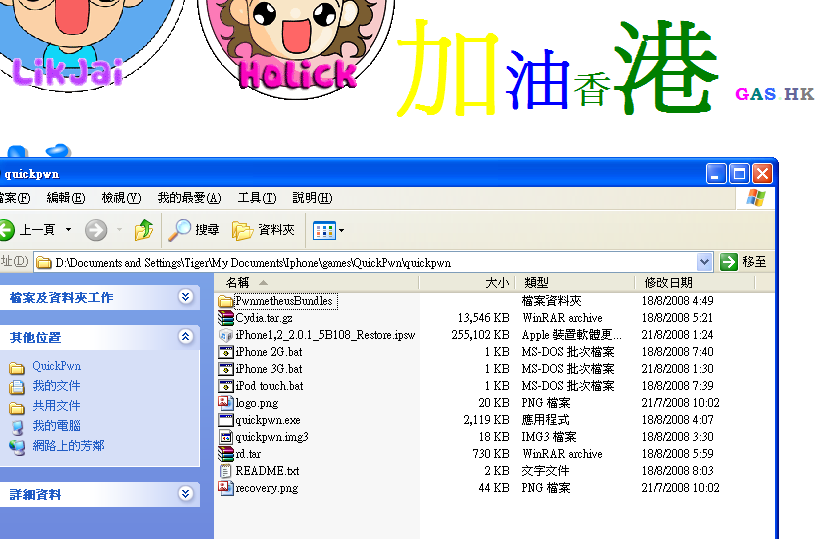Select the iPhone 3G.bat file
Screen dimensions: 818x539
click(268, 369)
